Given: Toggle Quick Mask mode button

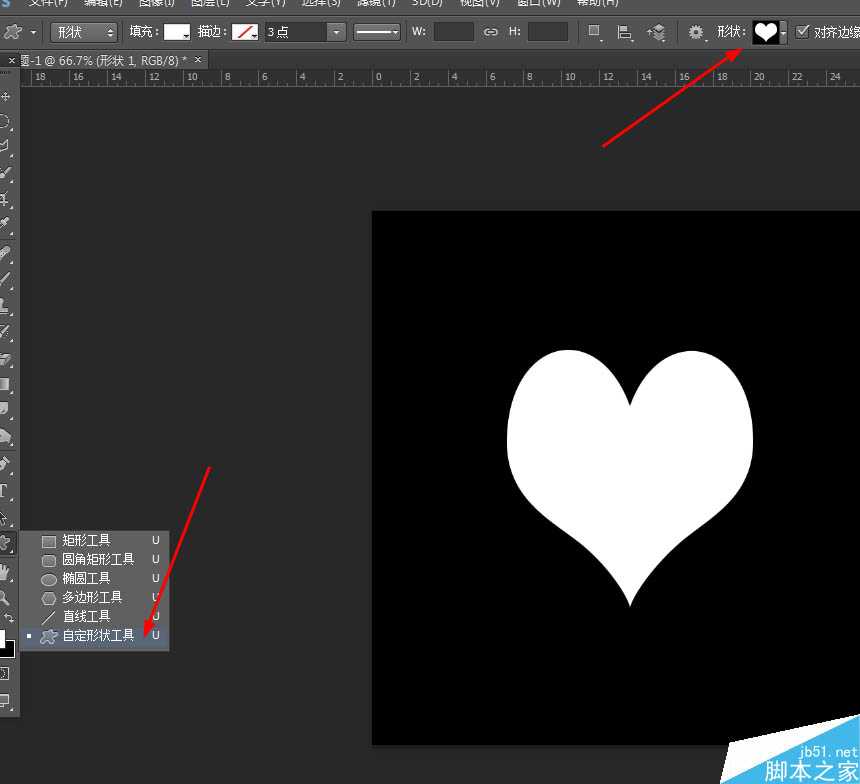Looking at the screenshot, I should click(5, 673).
